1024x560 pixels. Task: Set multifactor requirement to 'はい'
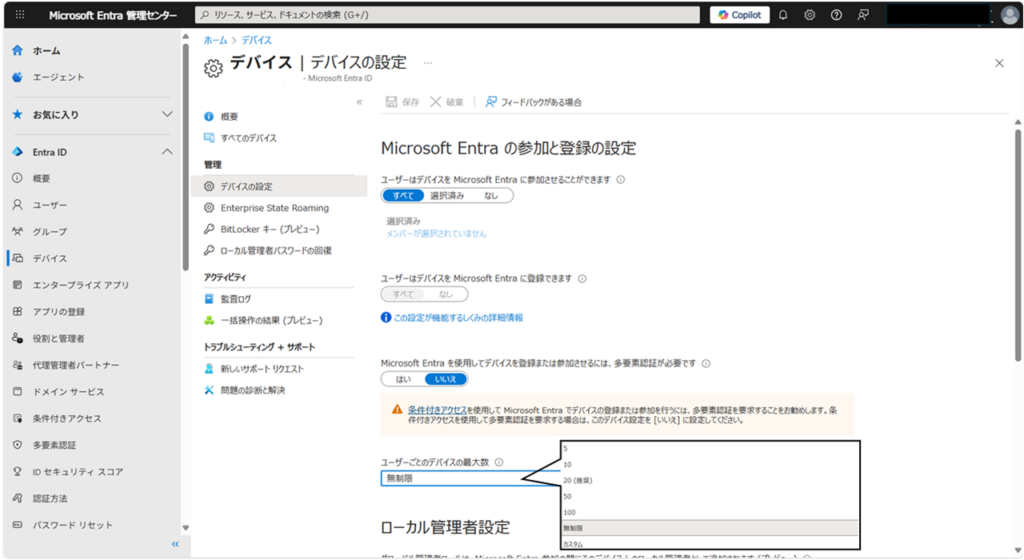click(403, 379)
